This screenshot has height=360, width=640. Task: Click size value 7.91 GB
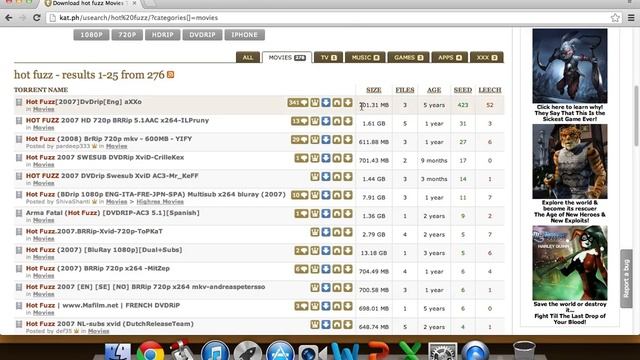(x=373, y=198)
